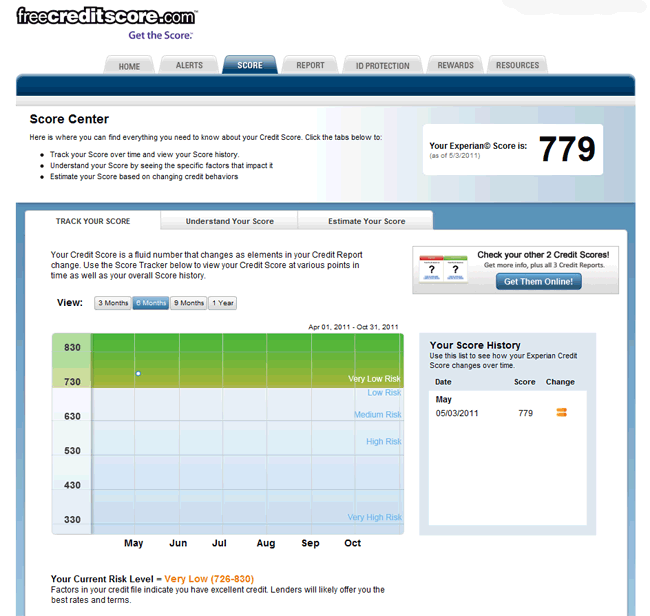650x616 pixels.
Task: Click the Very Low Risk chart label
Action: (374, 378)
